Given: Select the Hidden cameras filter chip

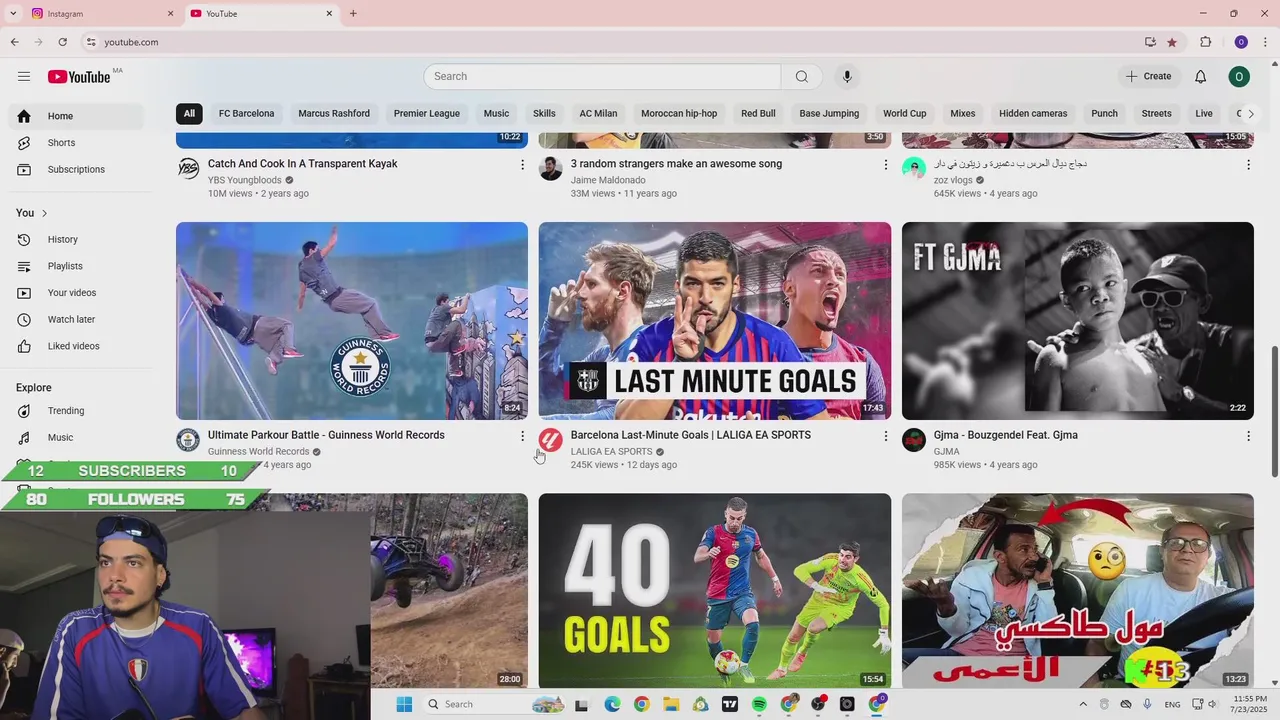Looking at the screenshot, I should 1033,113.
